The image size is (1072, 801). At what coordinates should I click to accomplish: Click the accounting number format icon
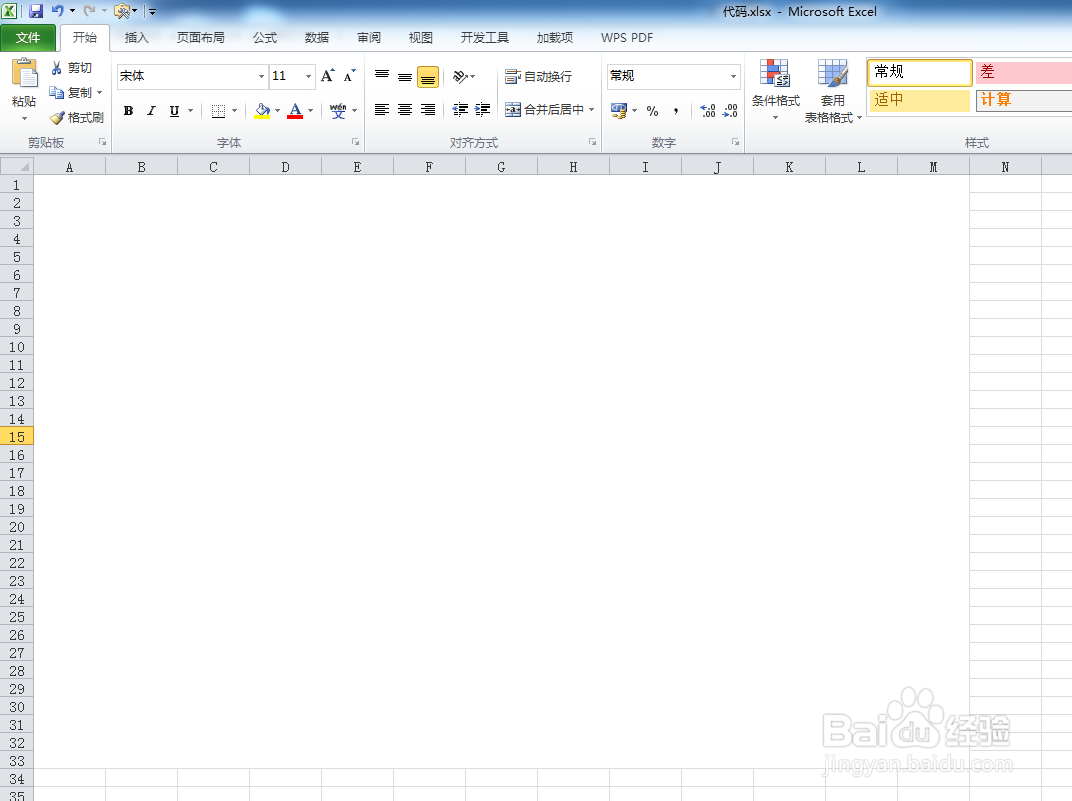point(619,111)
